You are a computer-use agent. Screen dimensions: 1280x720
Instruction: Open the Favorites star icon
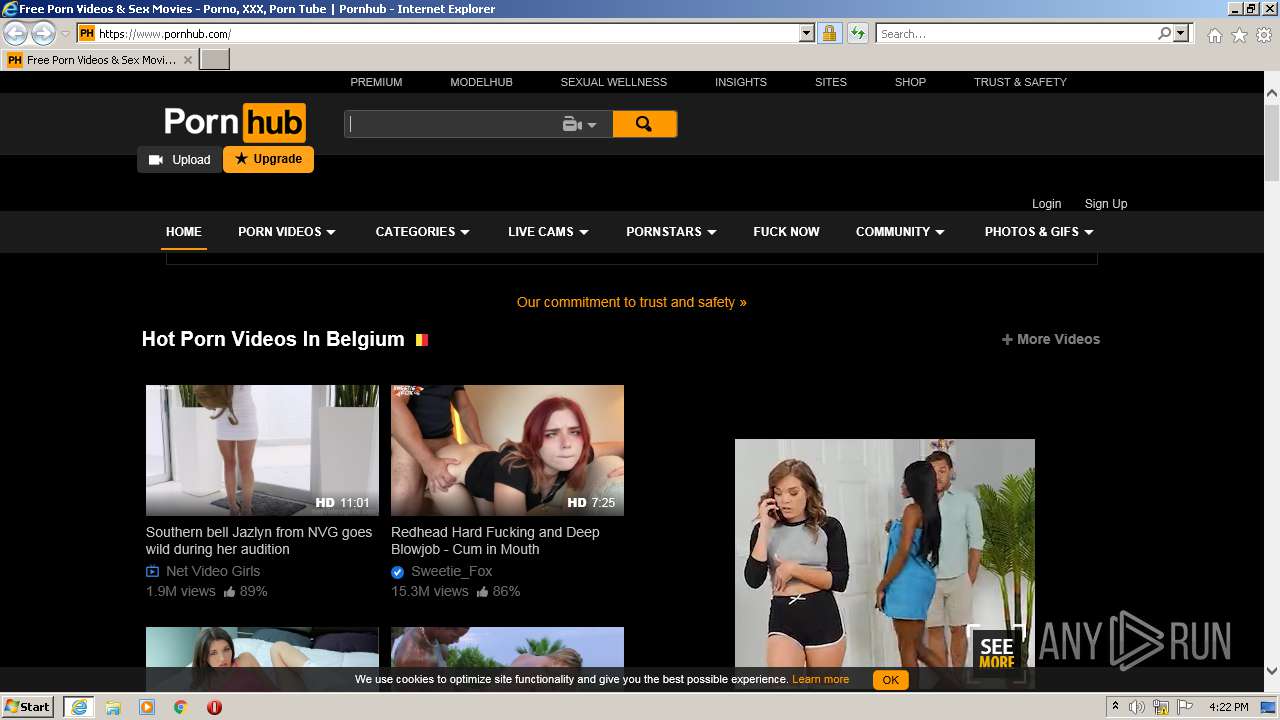[1239, 35]
